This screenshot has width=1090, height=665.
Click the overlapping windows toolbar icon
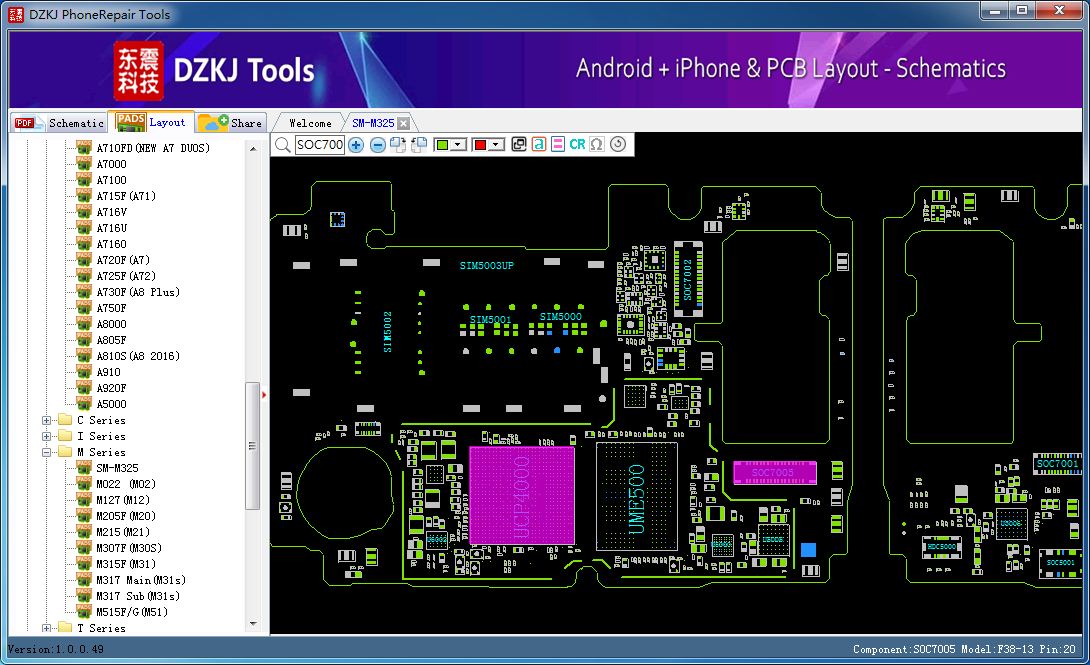point(519,145)
